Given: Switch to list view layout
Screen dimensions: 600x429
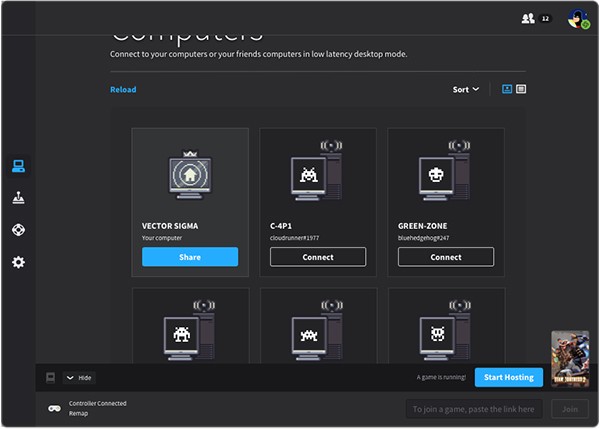Looking at the screenshot, I should point(521,89).
